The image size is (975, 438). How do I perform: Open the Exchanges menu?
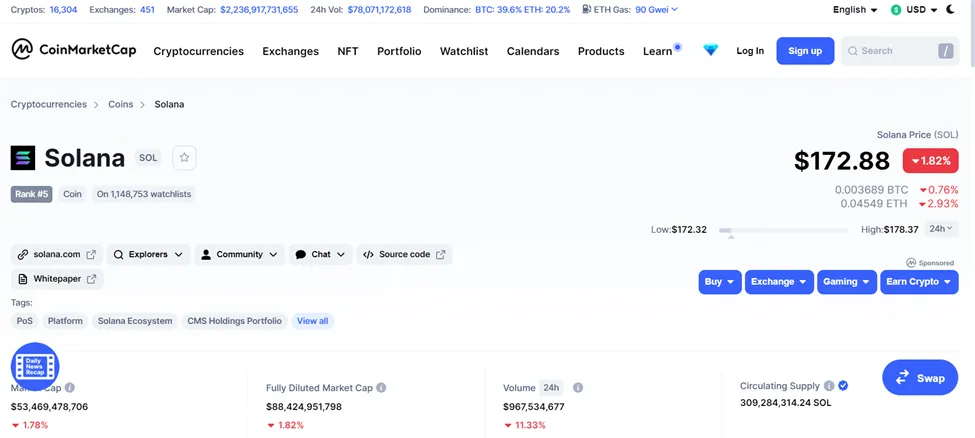pyautogui.click(x=290, y=51)
